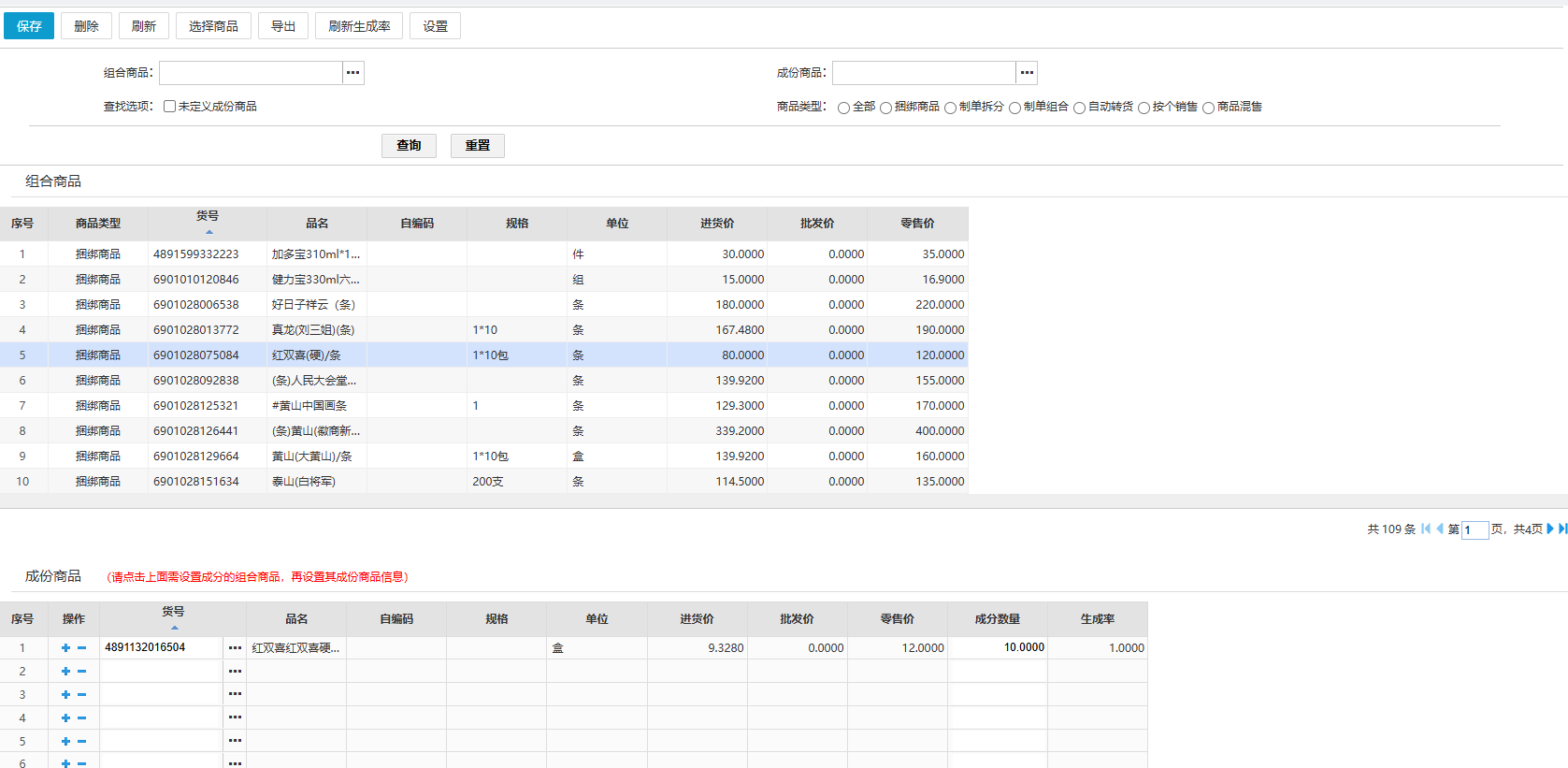Open the 组合商品 lookup ellipsis button

click(x=352, y=73)
